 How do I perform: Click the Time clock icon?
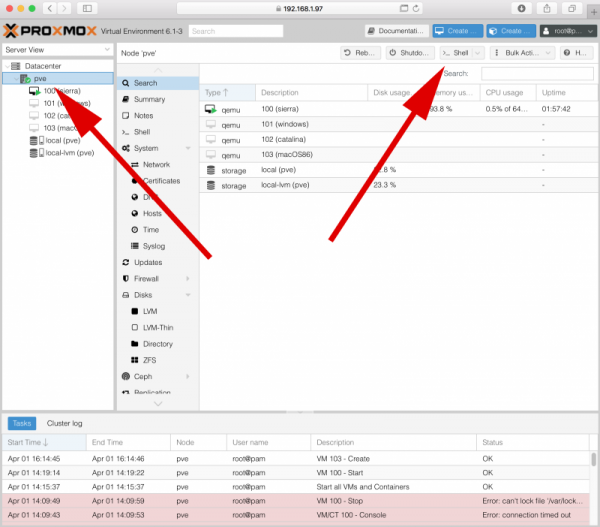[135, 230]
